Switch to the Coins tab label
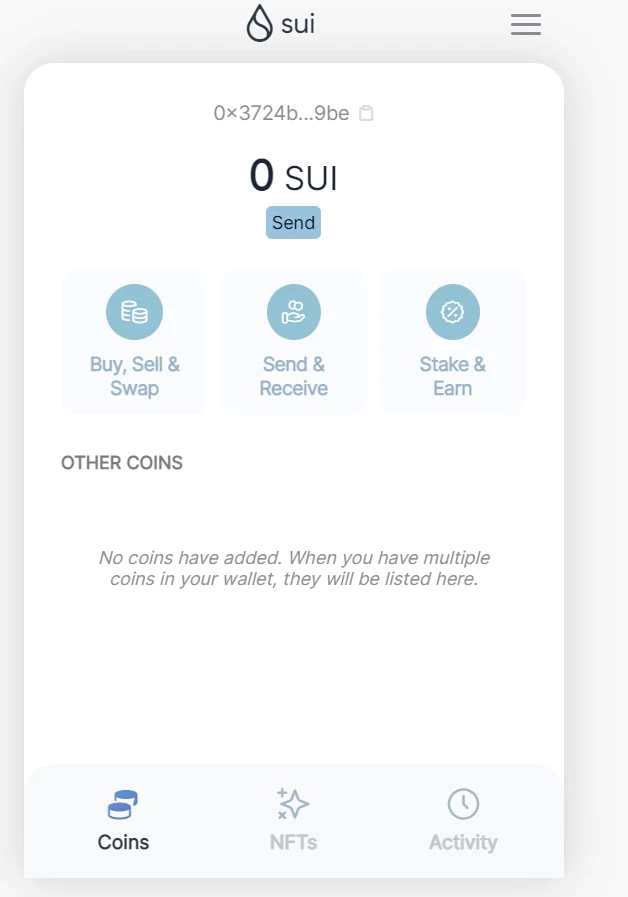 [123, 842]
